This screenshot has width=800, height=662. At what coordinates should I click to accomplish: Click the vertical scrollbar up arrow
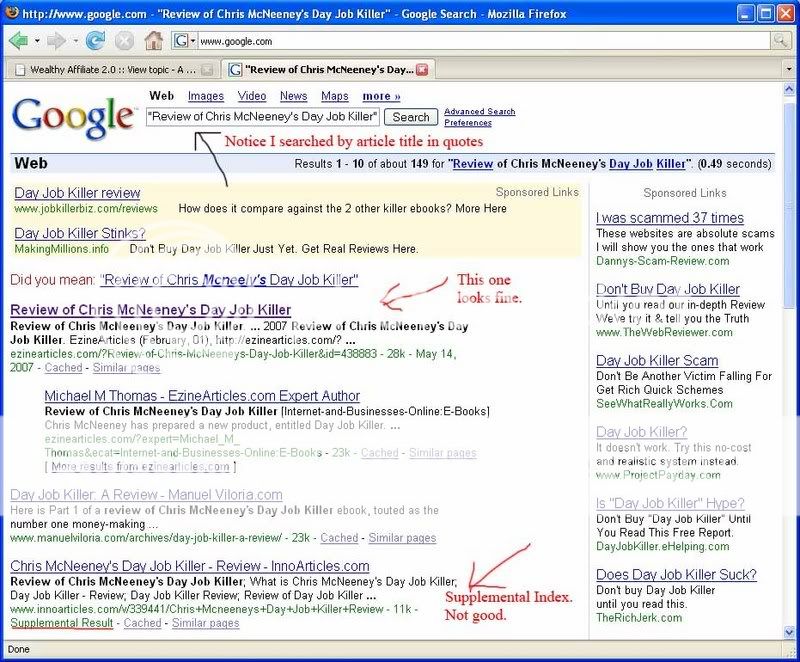pyautogui.click(x=789, y=89)
